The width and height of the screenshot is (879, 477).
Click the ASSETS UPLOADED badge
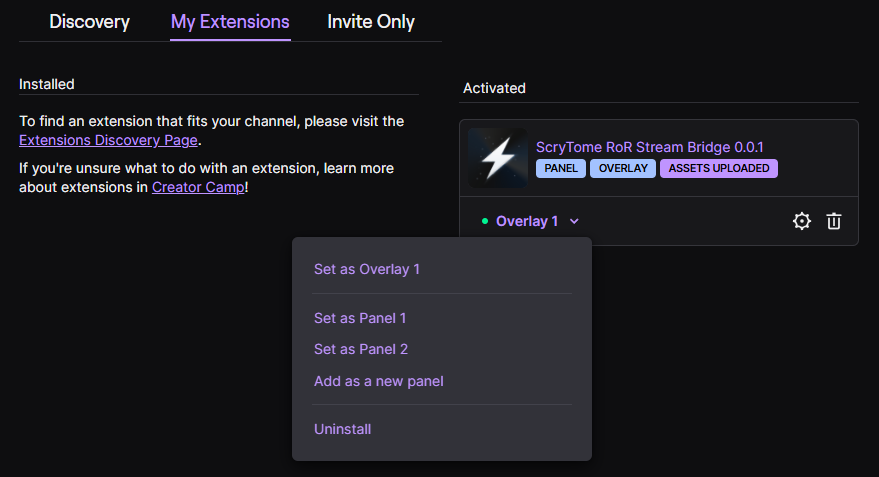pyautogui.click(x=719, y=168)
